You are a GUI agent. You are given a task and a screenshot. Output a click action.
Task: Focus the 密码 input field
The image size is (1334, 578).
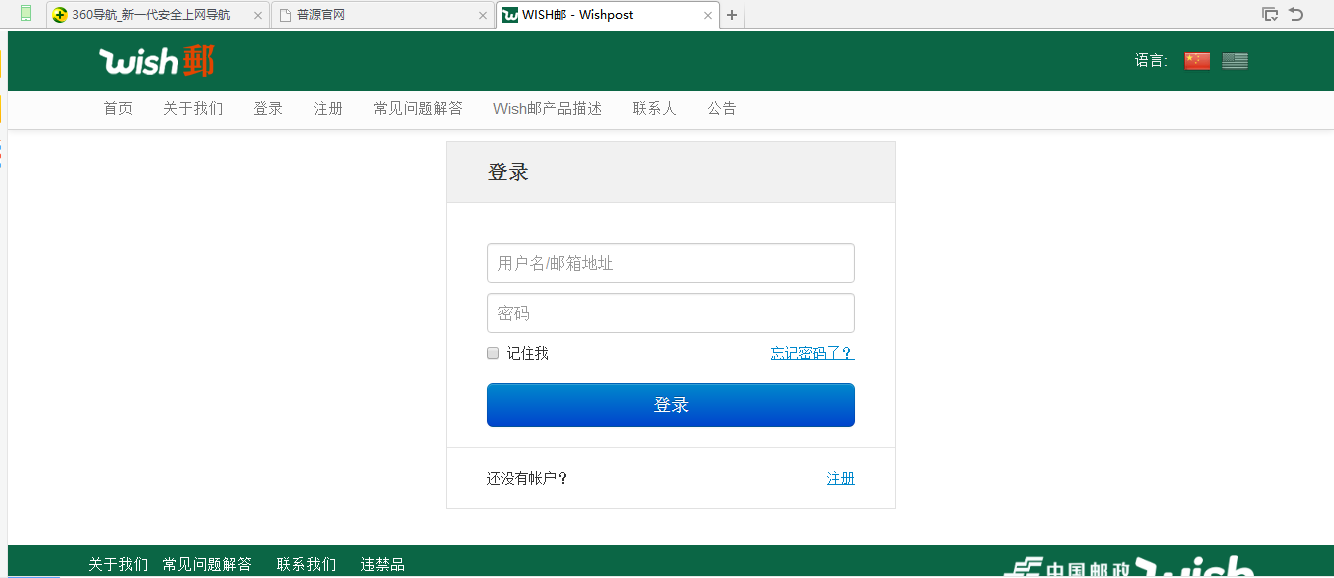670,313
